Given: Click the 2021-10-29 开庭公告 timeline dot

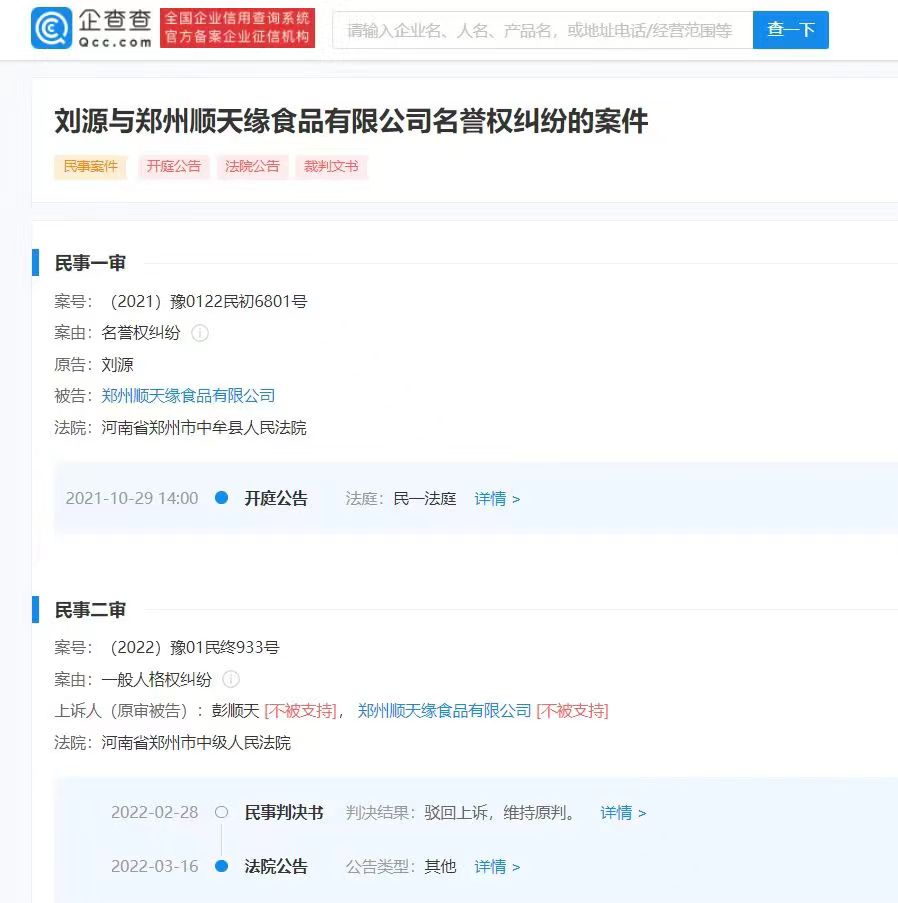Looking at the screenshot, I should tap(221, 498).
